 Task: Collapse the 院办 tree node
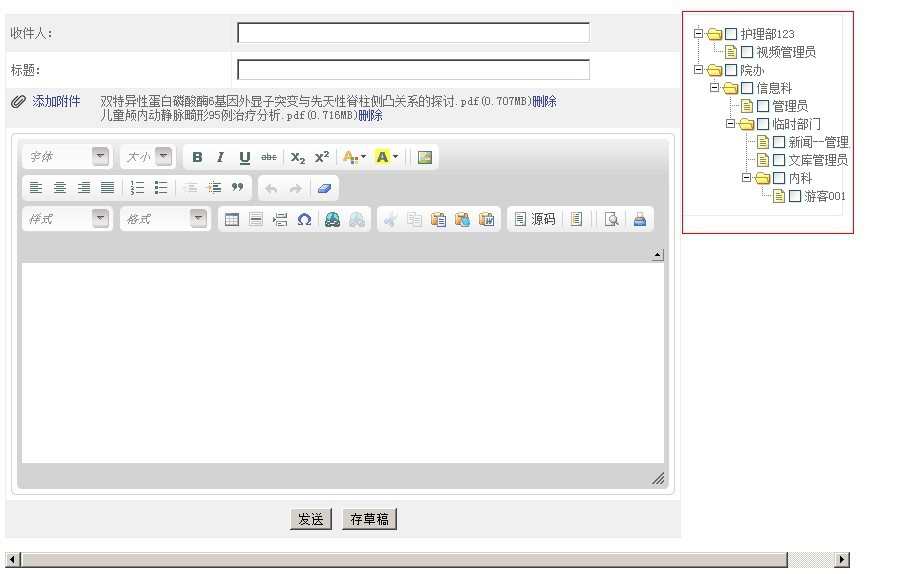click(x=698, y=70)
